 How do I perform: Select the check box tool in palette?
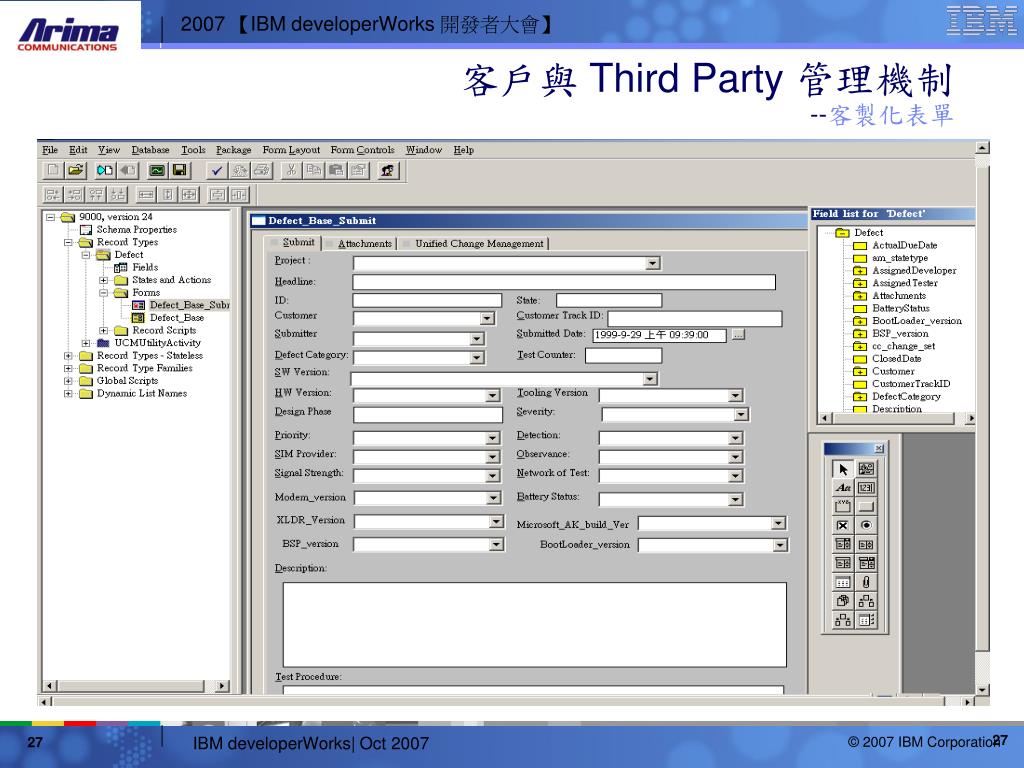point(842,525)
